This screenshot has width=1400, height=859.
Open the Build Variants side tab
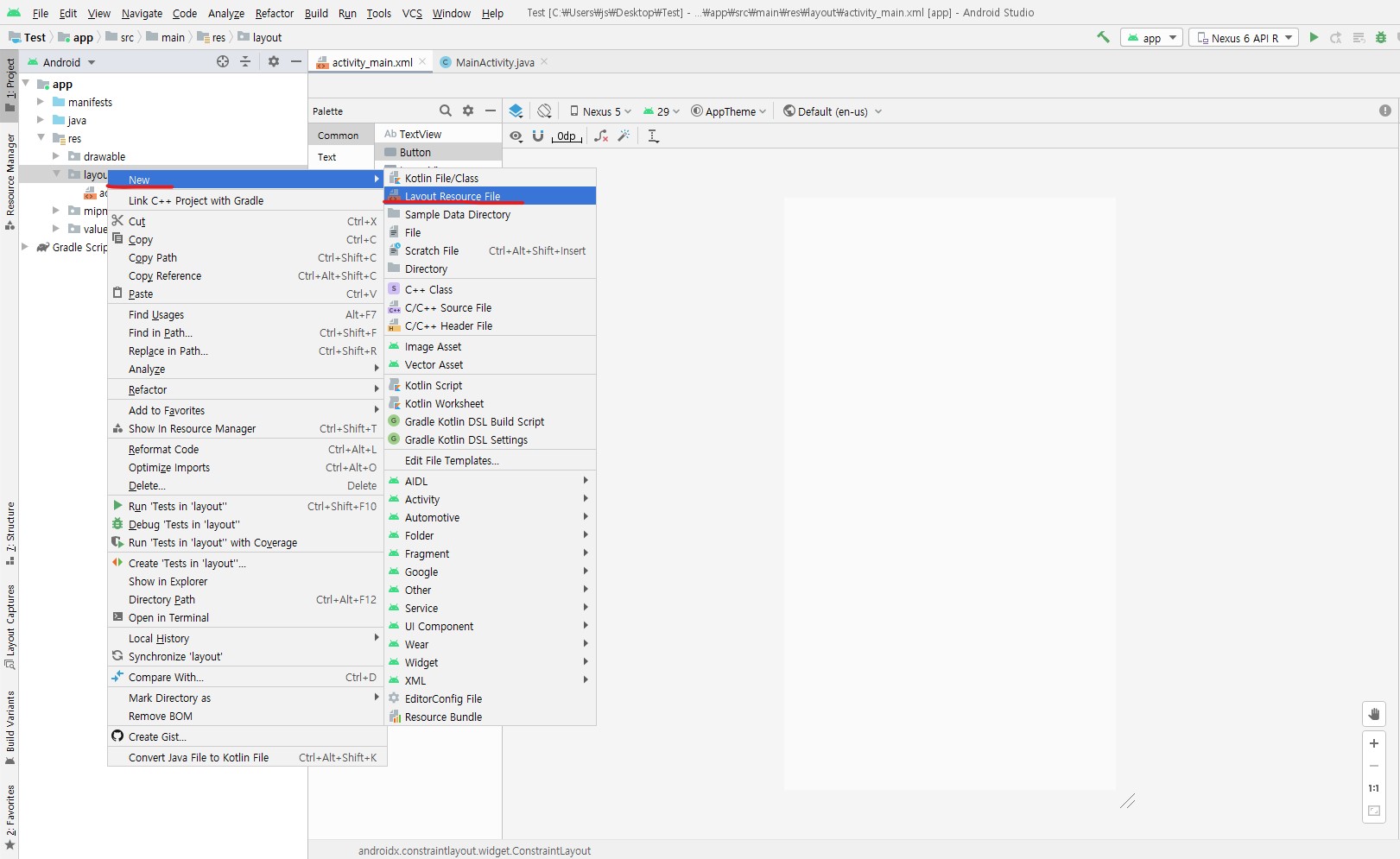click(10, 727)
